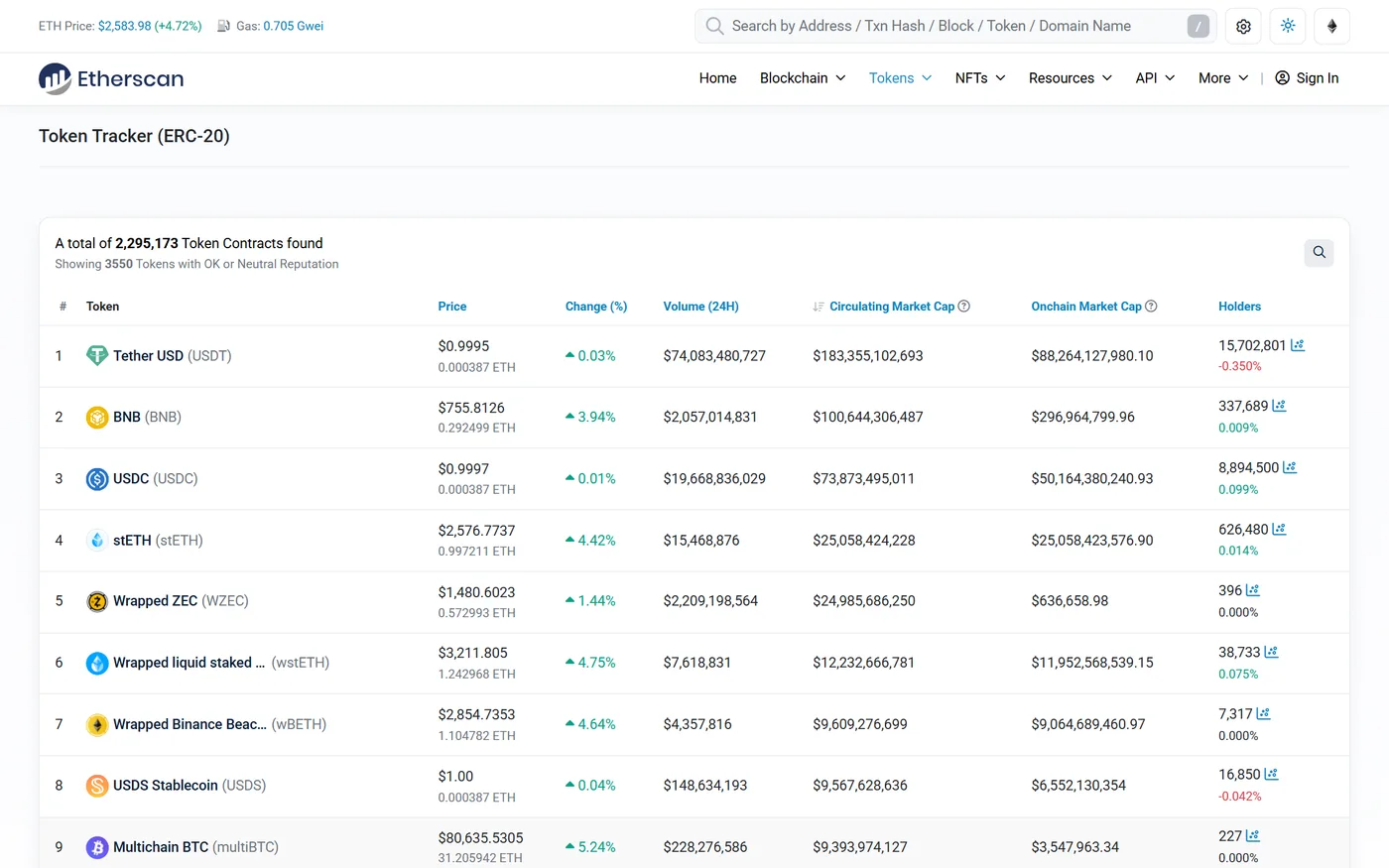The image size is (1389, 868).
Task: Click the Multichain BTC token icon
Action: (x=97, y=847)
